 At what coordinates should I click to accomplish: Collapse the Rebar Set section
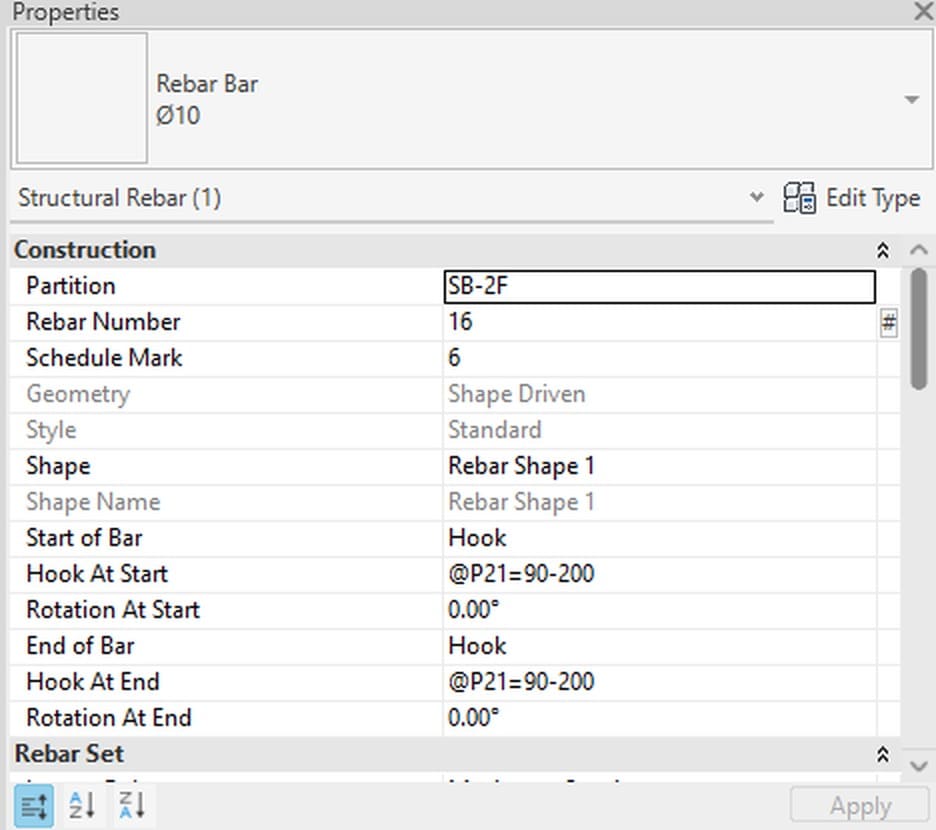(883, 755)
